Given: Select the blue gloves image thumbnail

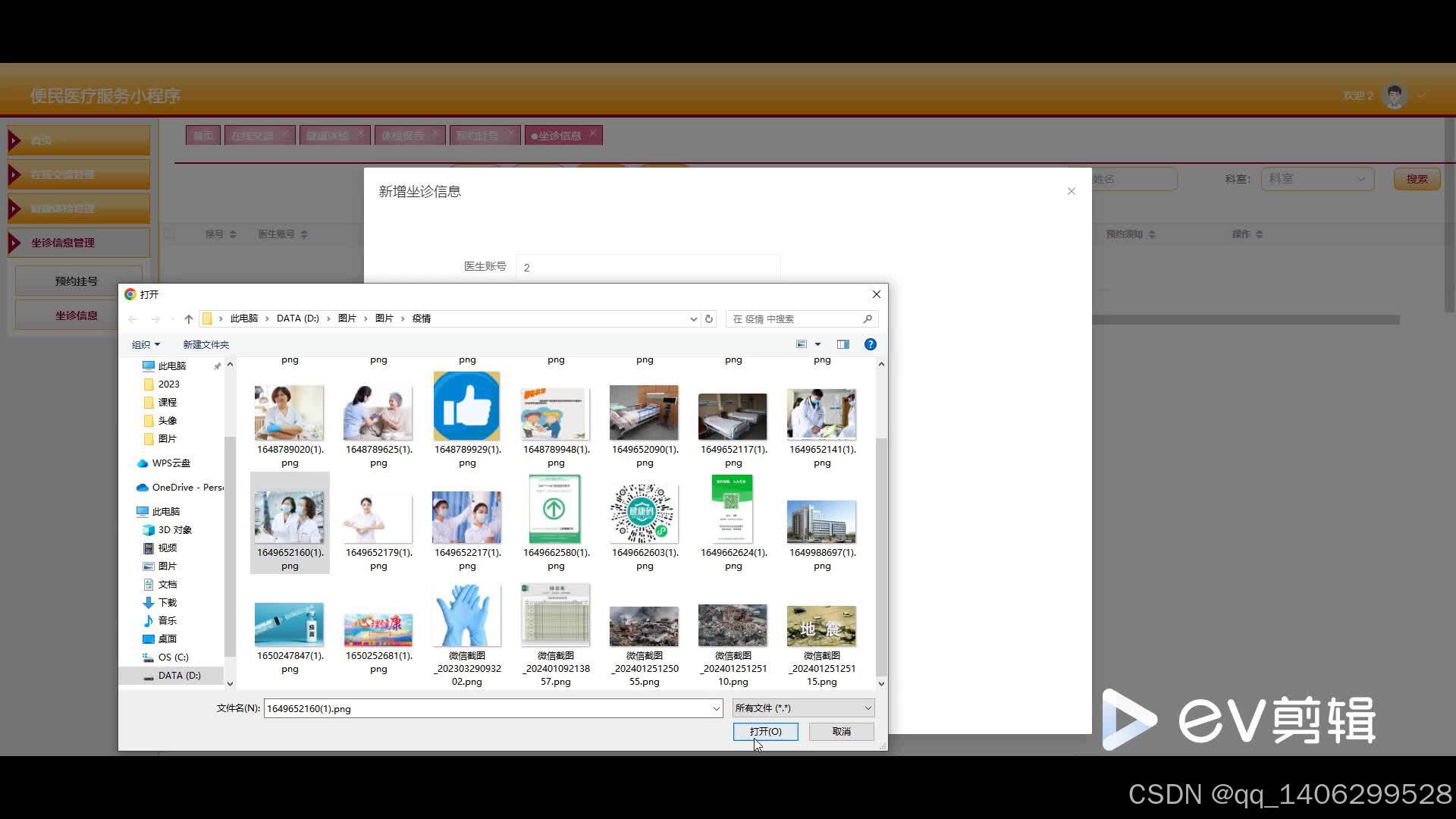Looking at the screenshot, I should [466, 616].
